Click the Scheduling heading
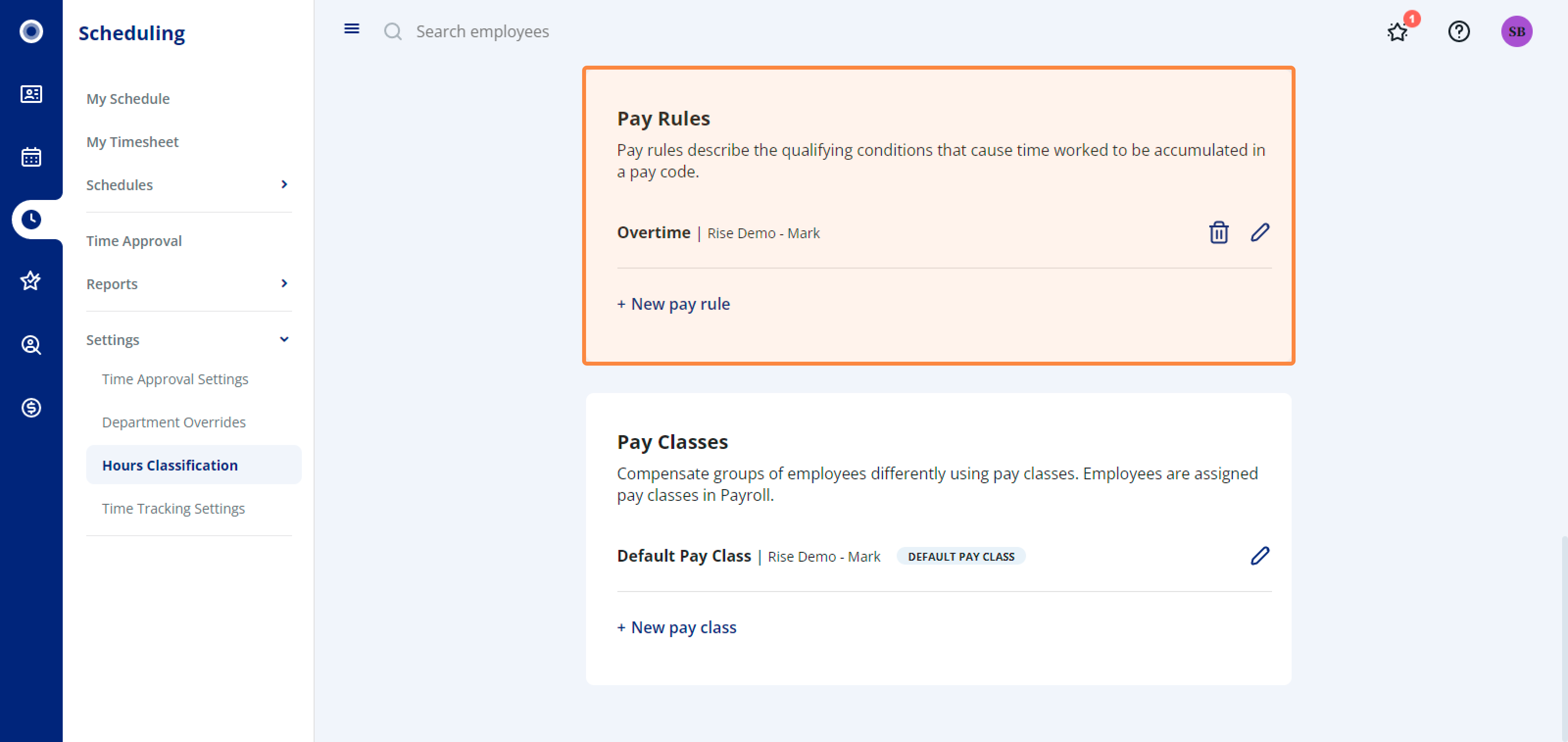The image size is (1568, 742). 131,33
